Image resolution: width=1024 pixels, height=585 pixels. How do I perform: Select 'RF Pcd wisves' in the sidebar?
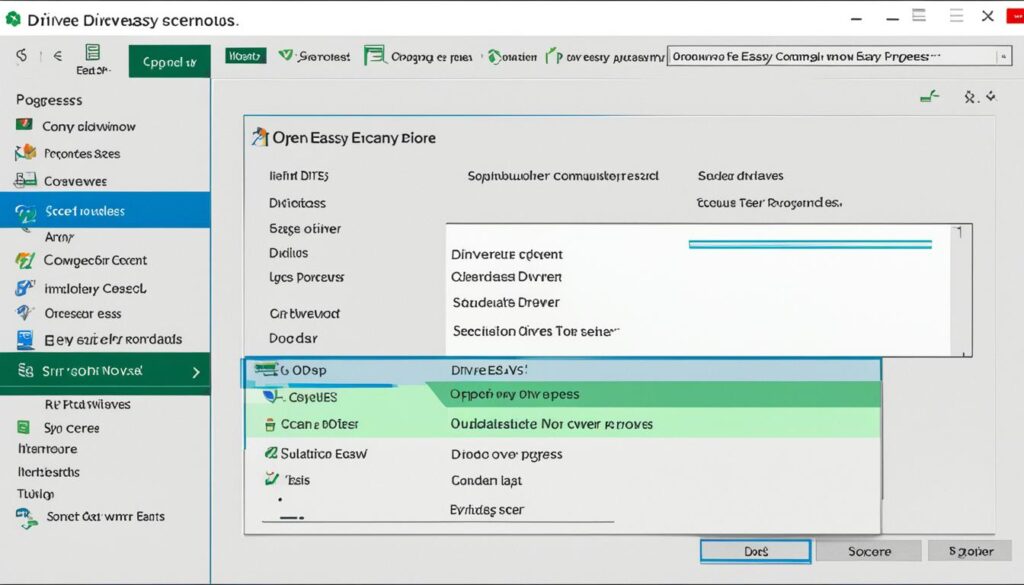pos(88,404)
